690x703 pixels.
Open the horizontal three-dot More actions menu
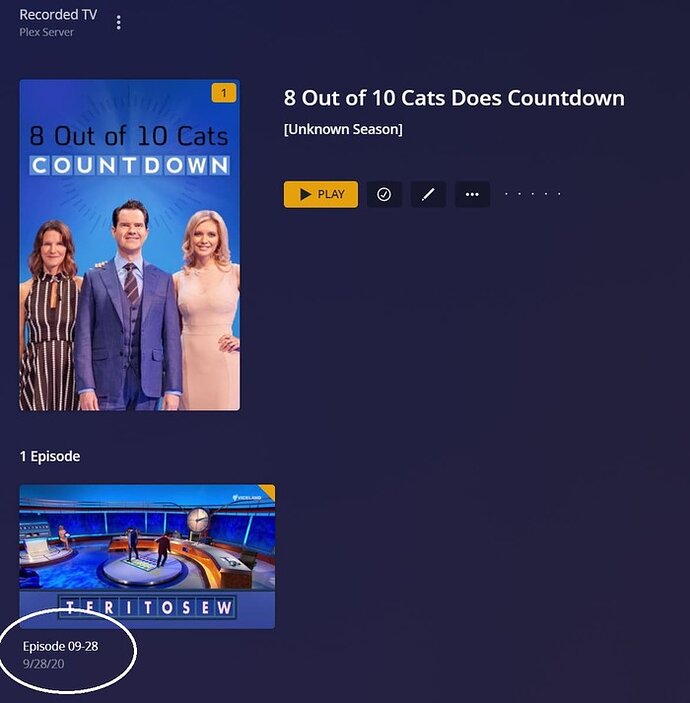tap(472, 194)
